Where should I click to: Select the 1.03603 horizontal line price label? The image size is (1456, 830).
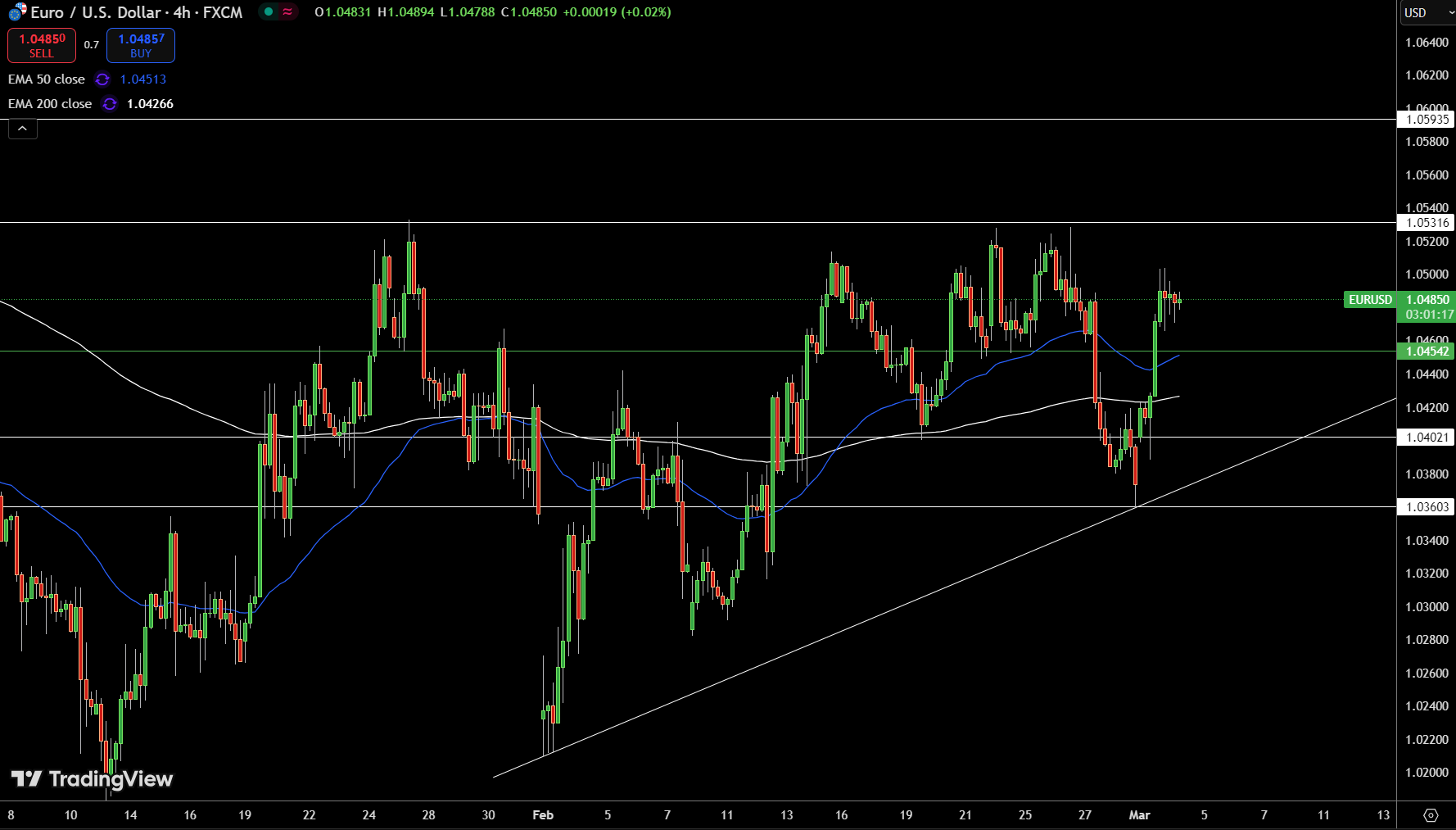(1426, 507)
